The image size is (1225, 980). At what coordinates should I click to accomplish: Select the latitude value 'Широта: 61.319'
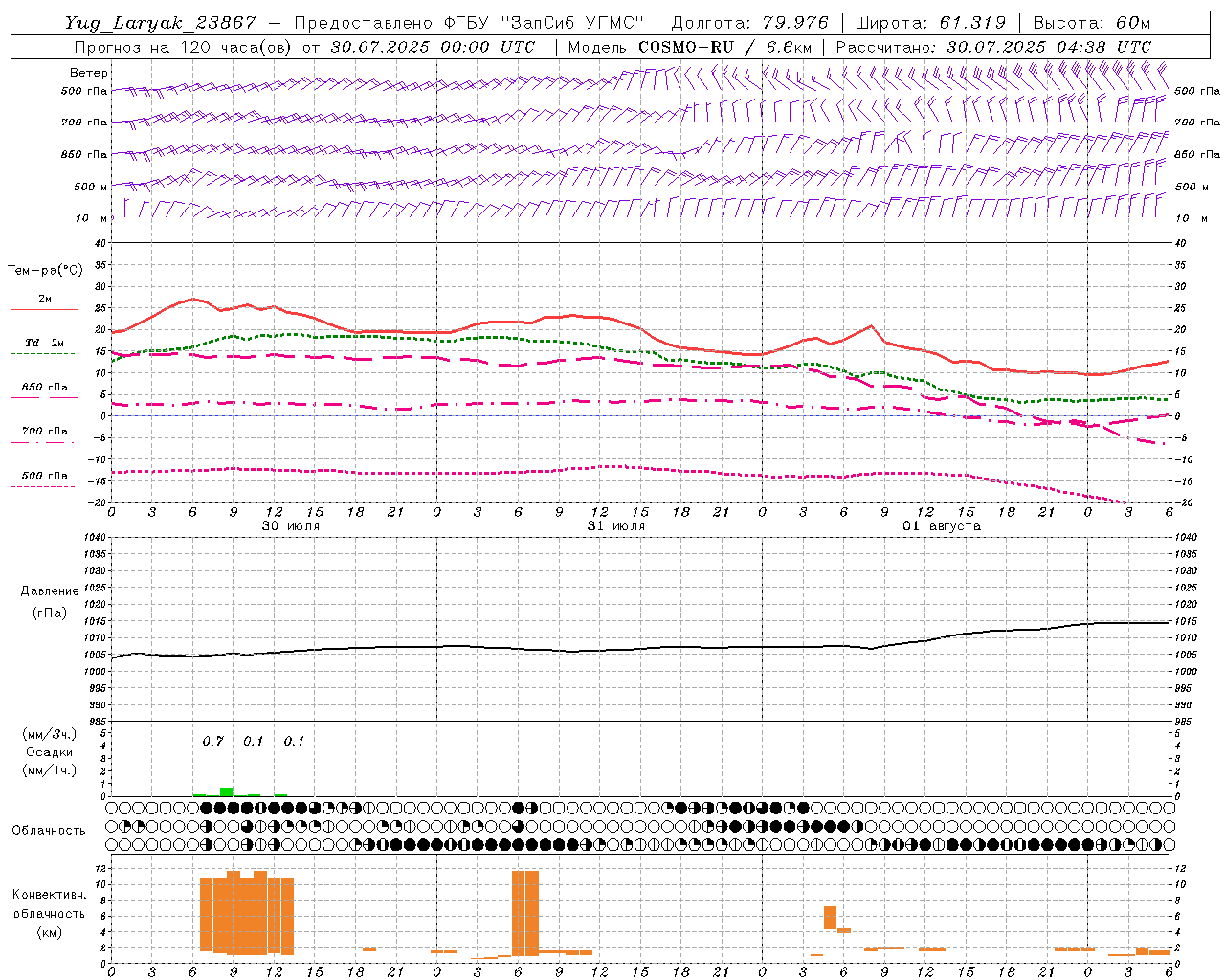tap(930, 23)
